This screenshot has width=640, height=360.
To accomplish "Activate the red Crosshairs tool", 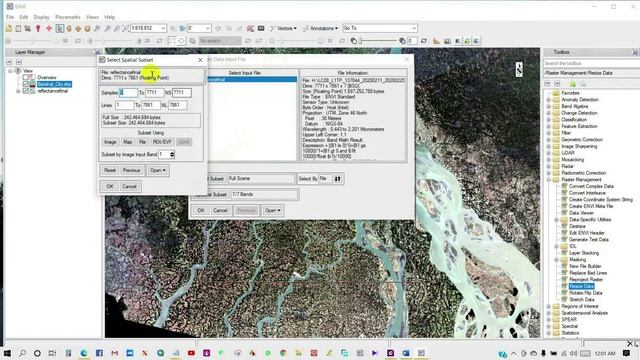I will tap(49, 28).
